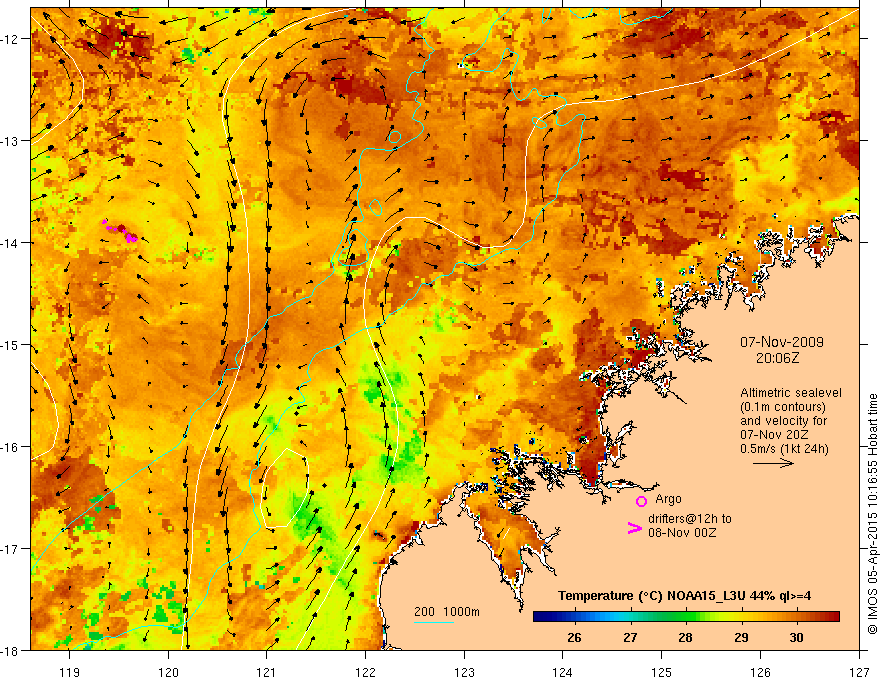This screenshot has width=880, height=680.
Task: Click the 'and velocity for' legend line
Action: [783, 421]
